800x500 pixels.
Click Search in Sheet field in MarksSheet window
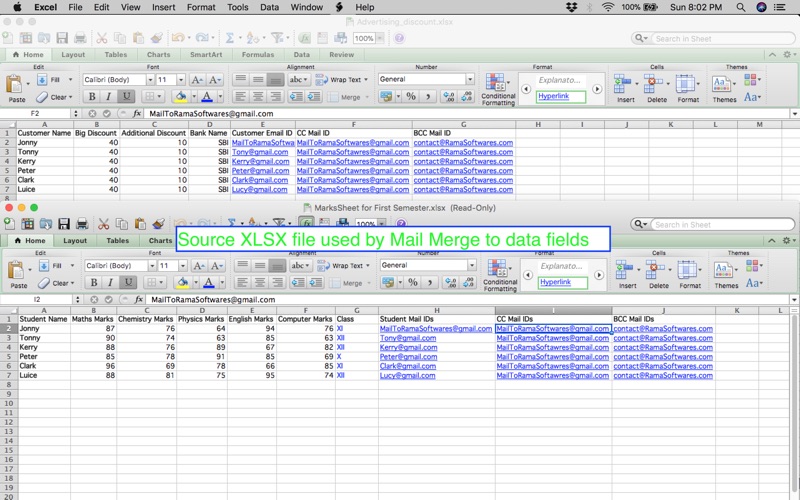(x=712, y=224)
